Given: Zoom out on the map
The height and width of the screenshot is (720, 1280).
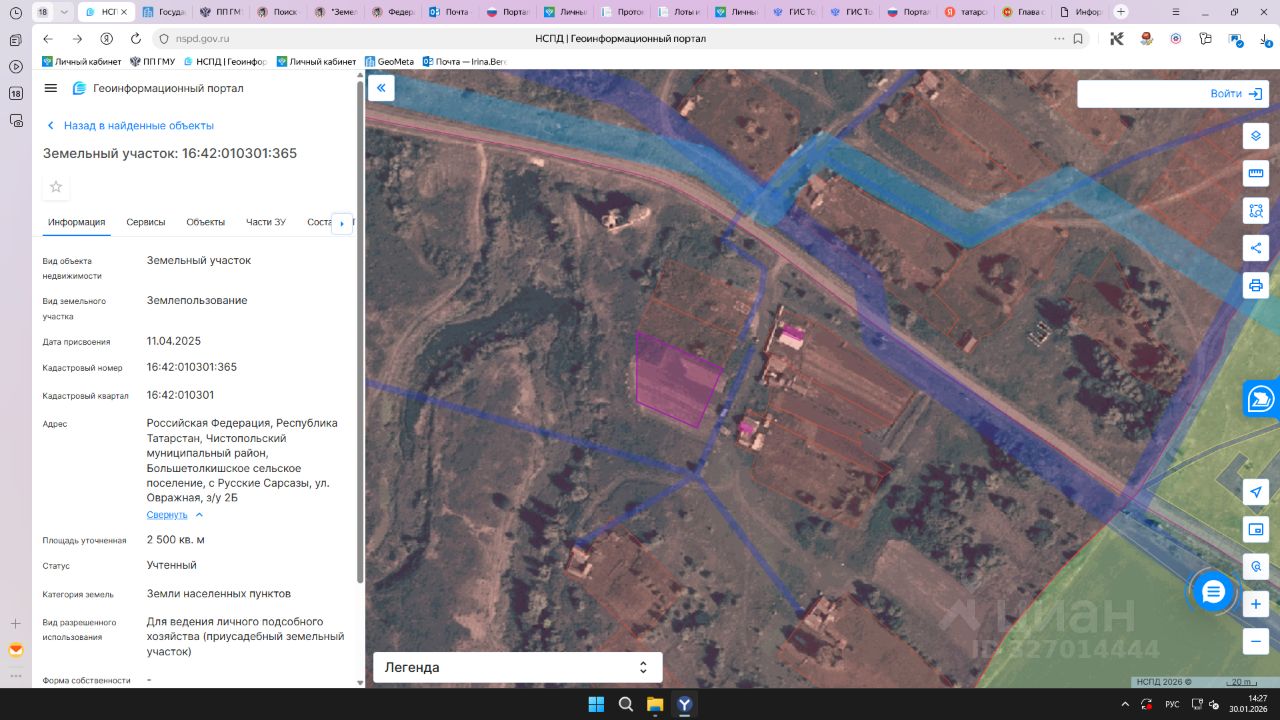Looking at the screenshot, I should tap(1256, 641).
